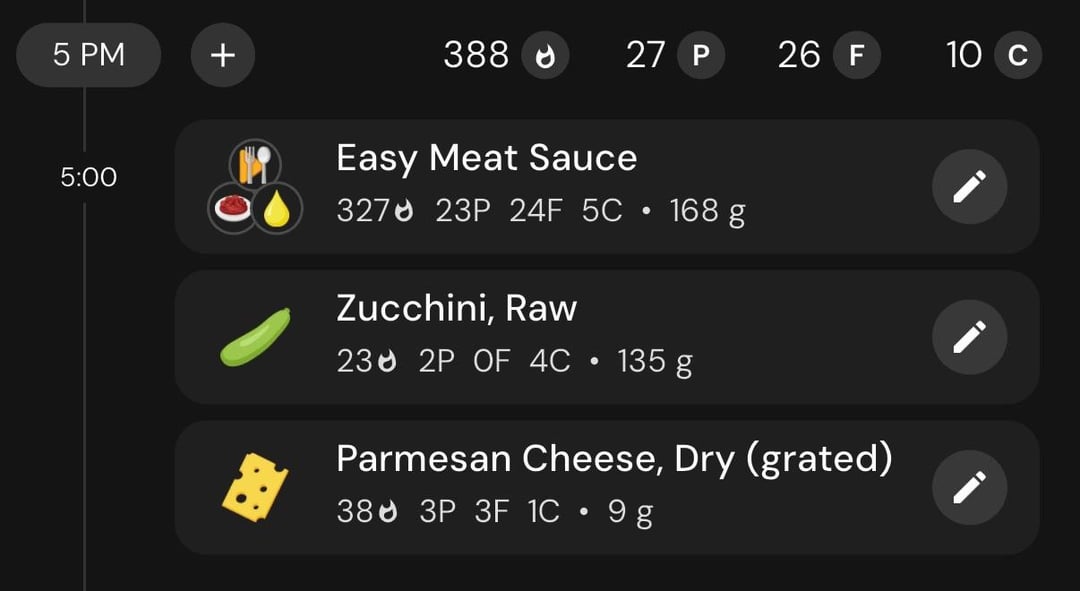Tap the cheese food icon
The image size is (1080, 591).
point(255,487)
